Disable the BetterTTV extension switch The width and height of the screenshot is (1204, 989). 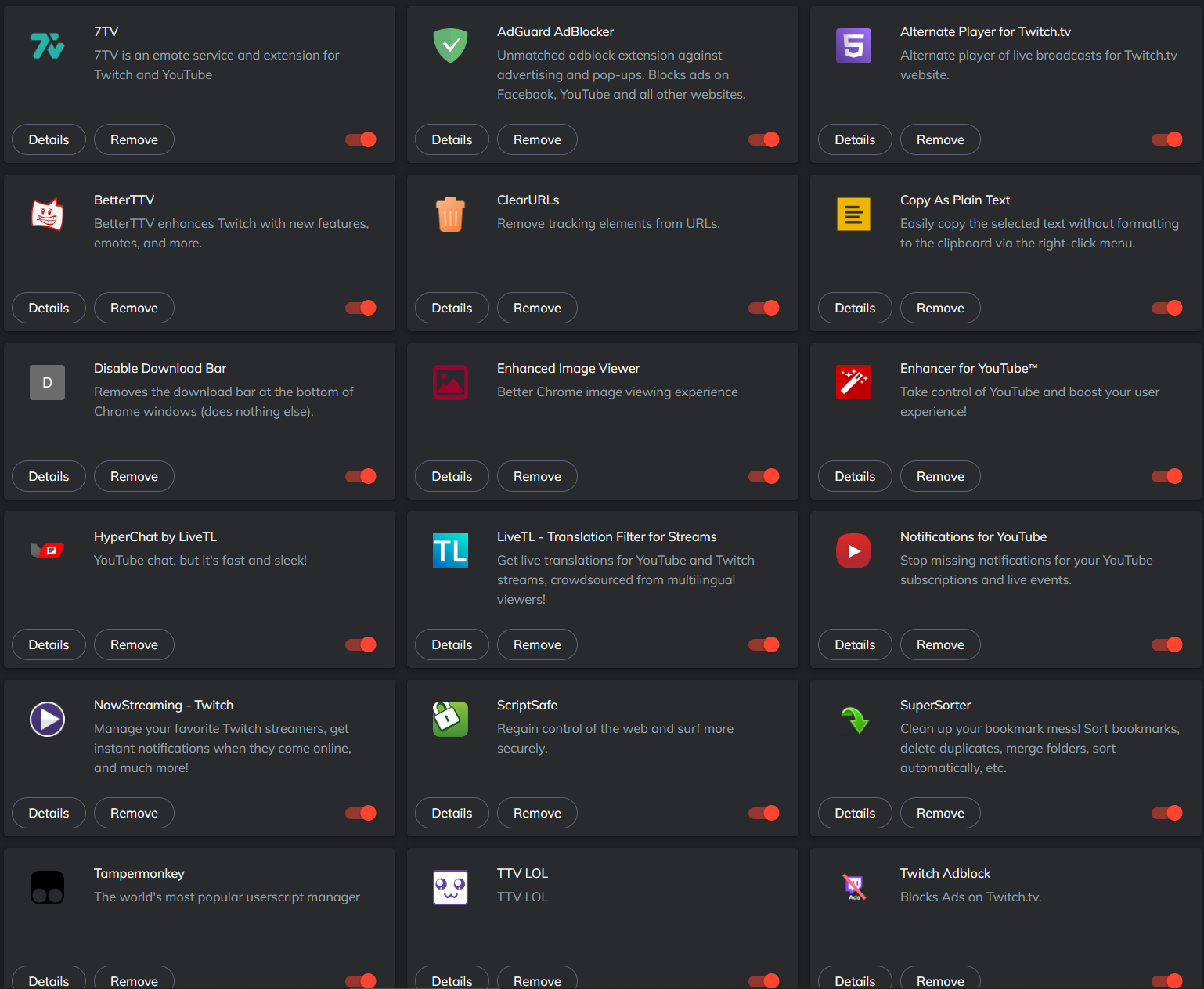pyautogui.click(x=361, y=308)
